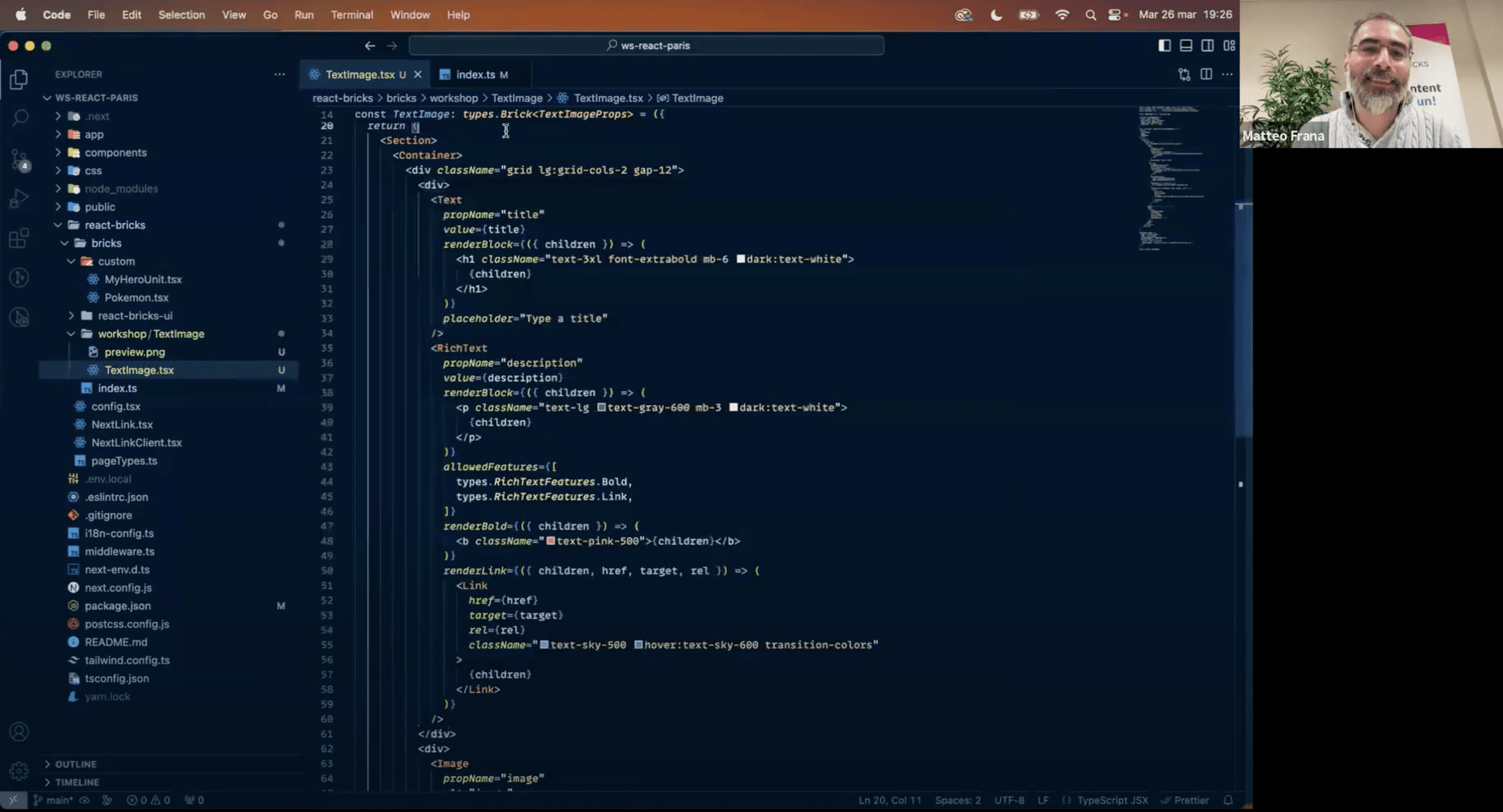Open the Source Control view
This screenshot has height=812, width=1503.
point(20,159)
